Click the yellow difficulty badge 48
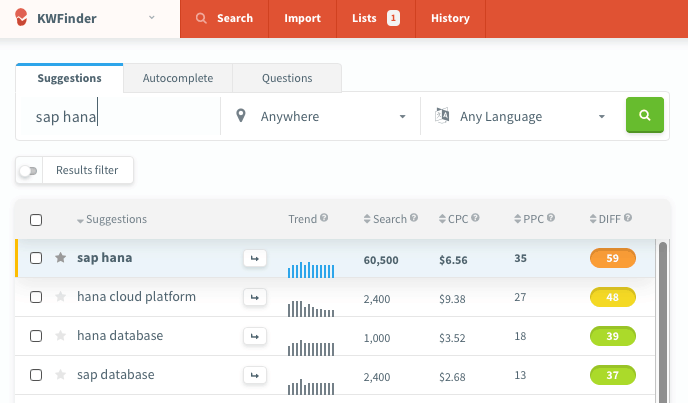This screenshot has height=403, width=688. [613, 297]
